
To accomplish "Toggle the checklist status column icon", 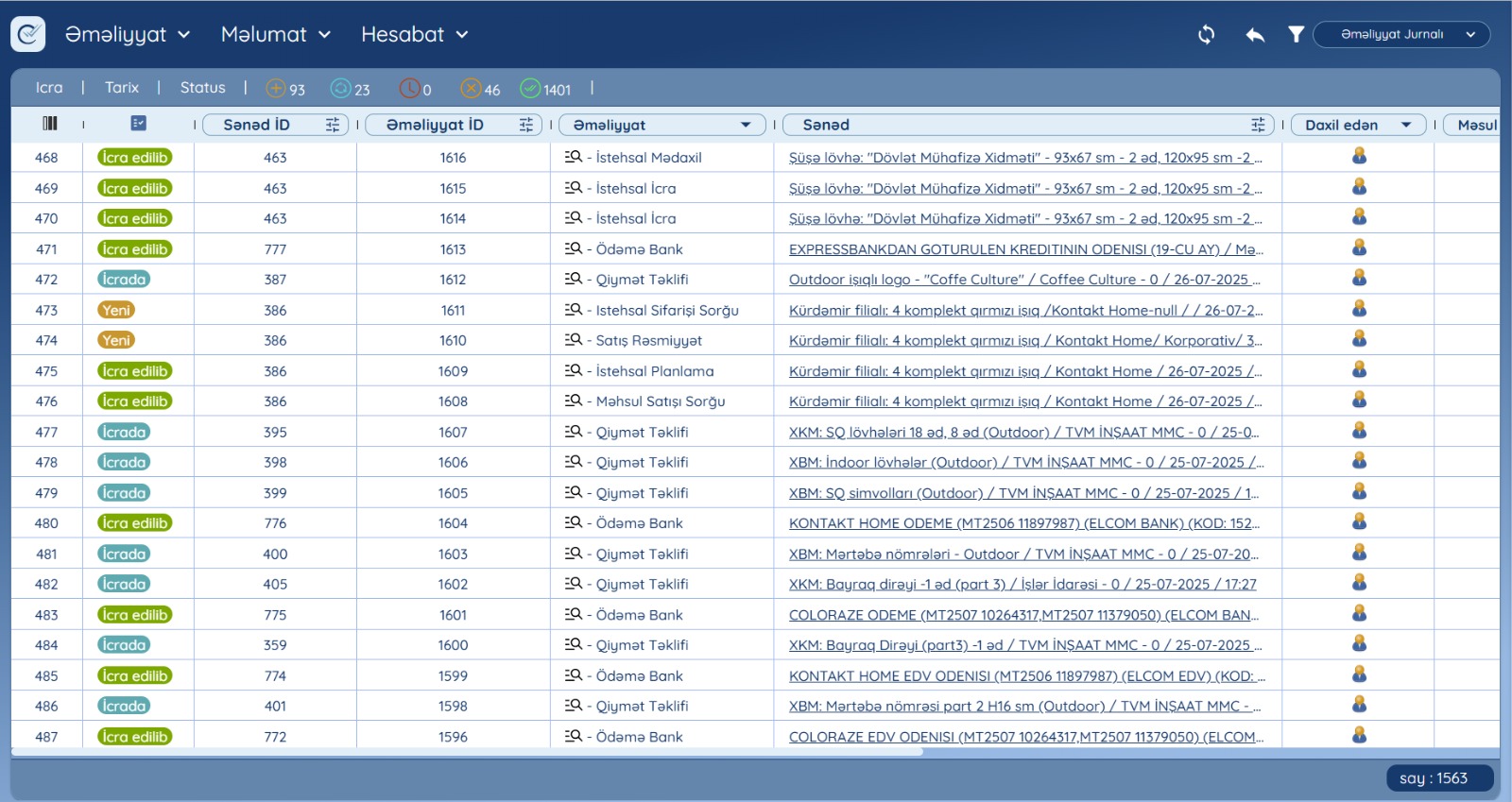I will click(139, 124).
